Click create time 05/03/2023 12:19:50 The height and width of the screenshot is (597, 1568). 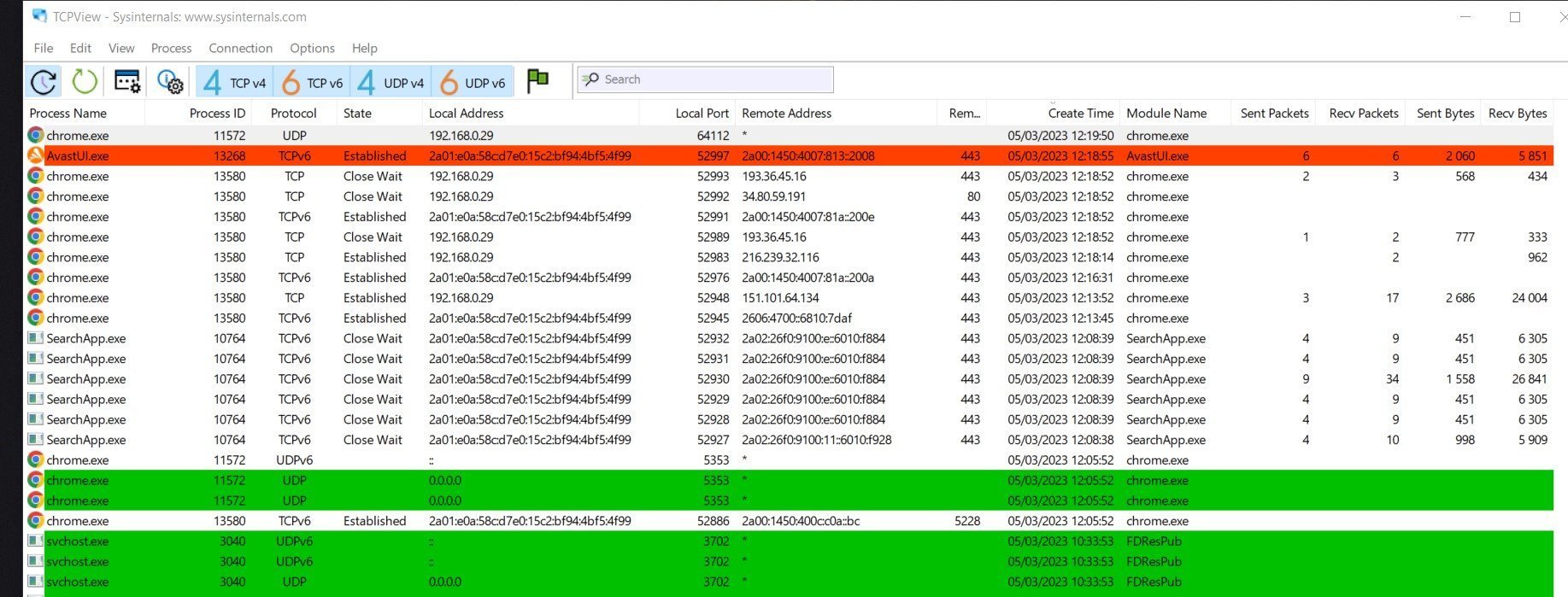[1060, 136]
